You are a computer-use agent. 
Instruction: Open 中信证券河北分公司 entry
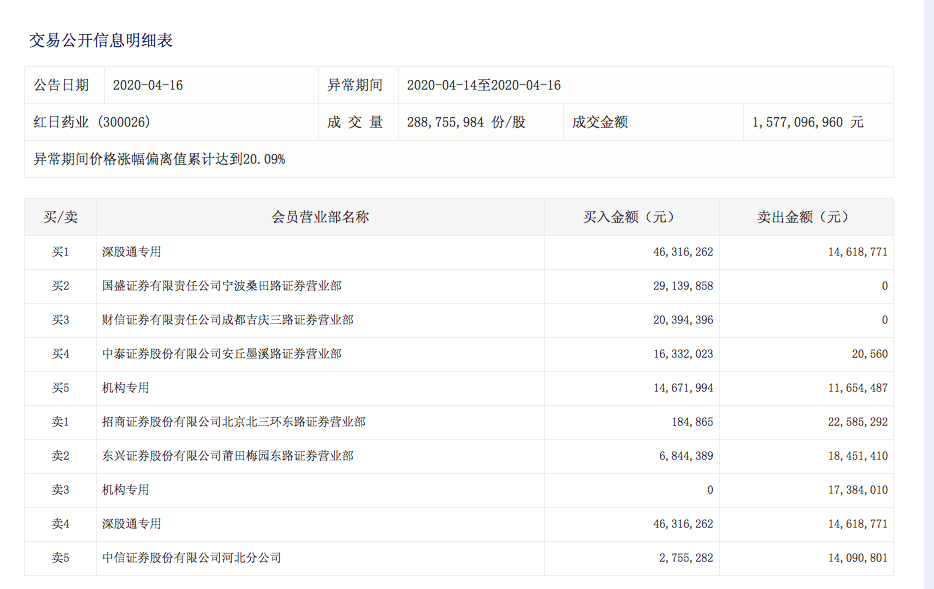tap(191, 558)
